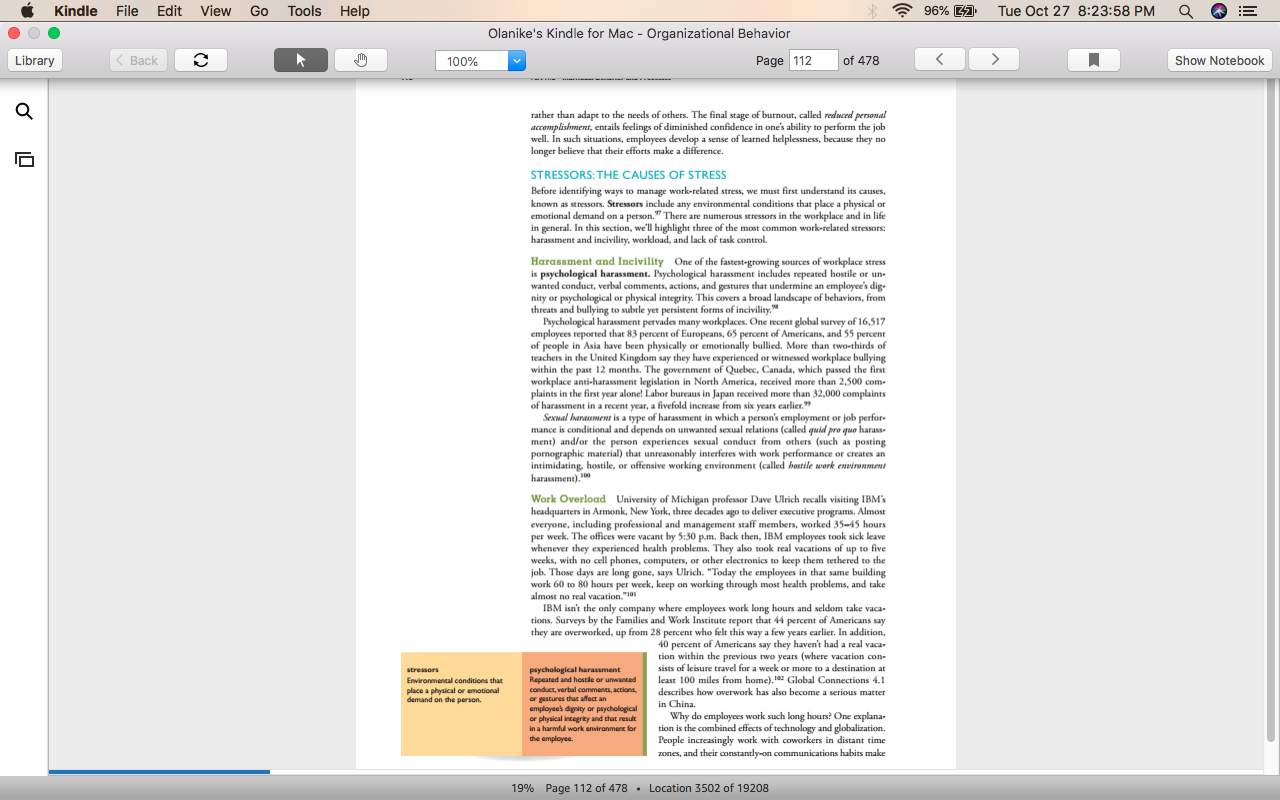Open the Notification Center list icon
The image size is (1280, 800).
(1247, 11)
